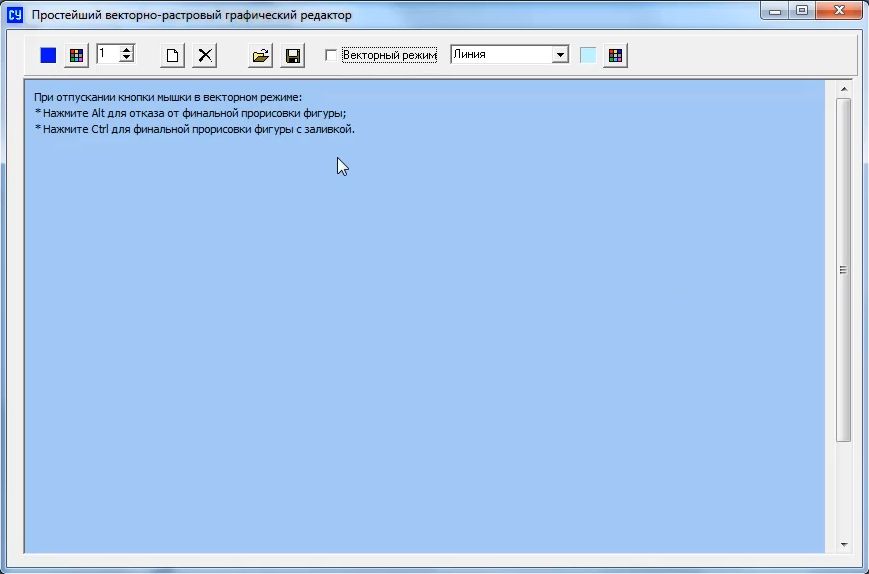
Task: Click the X clear icon in the toolbar
Action: point(205,56)
